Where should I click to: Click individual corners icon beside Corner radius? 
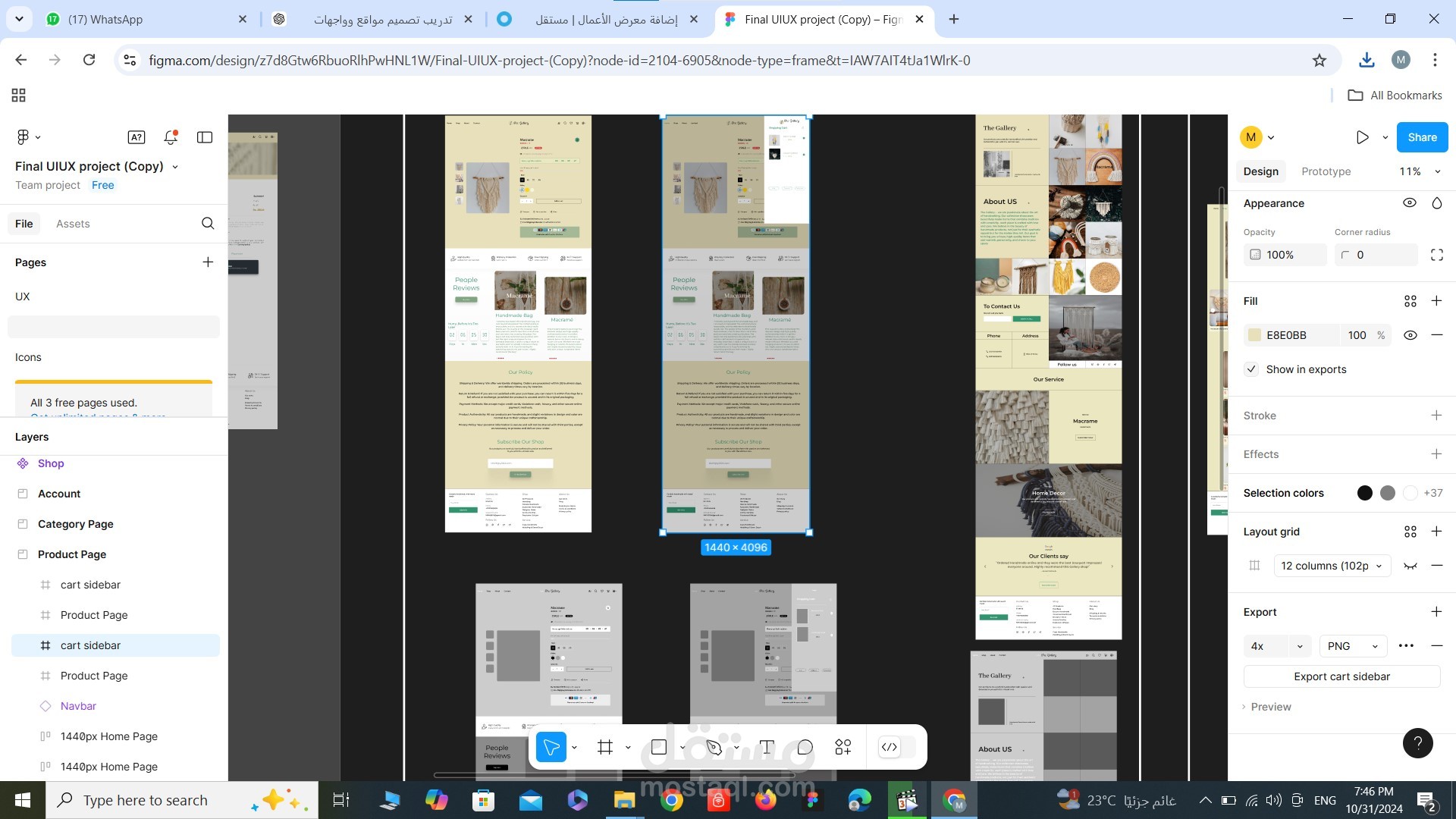click(1436, 255)
